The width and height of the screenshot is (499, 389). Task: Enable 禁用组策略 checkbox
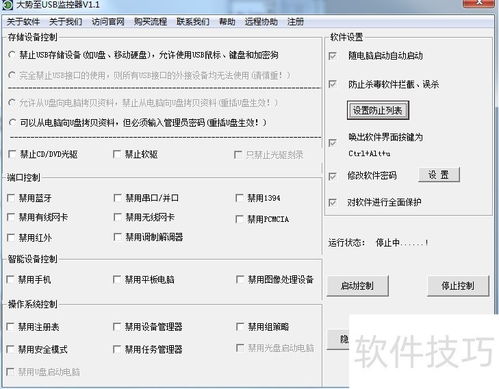(x=240, y=327)
